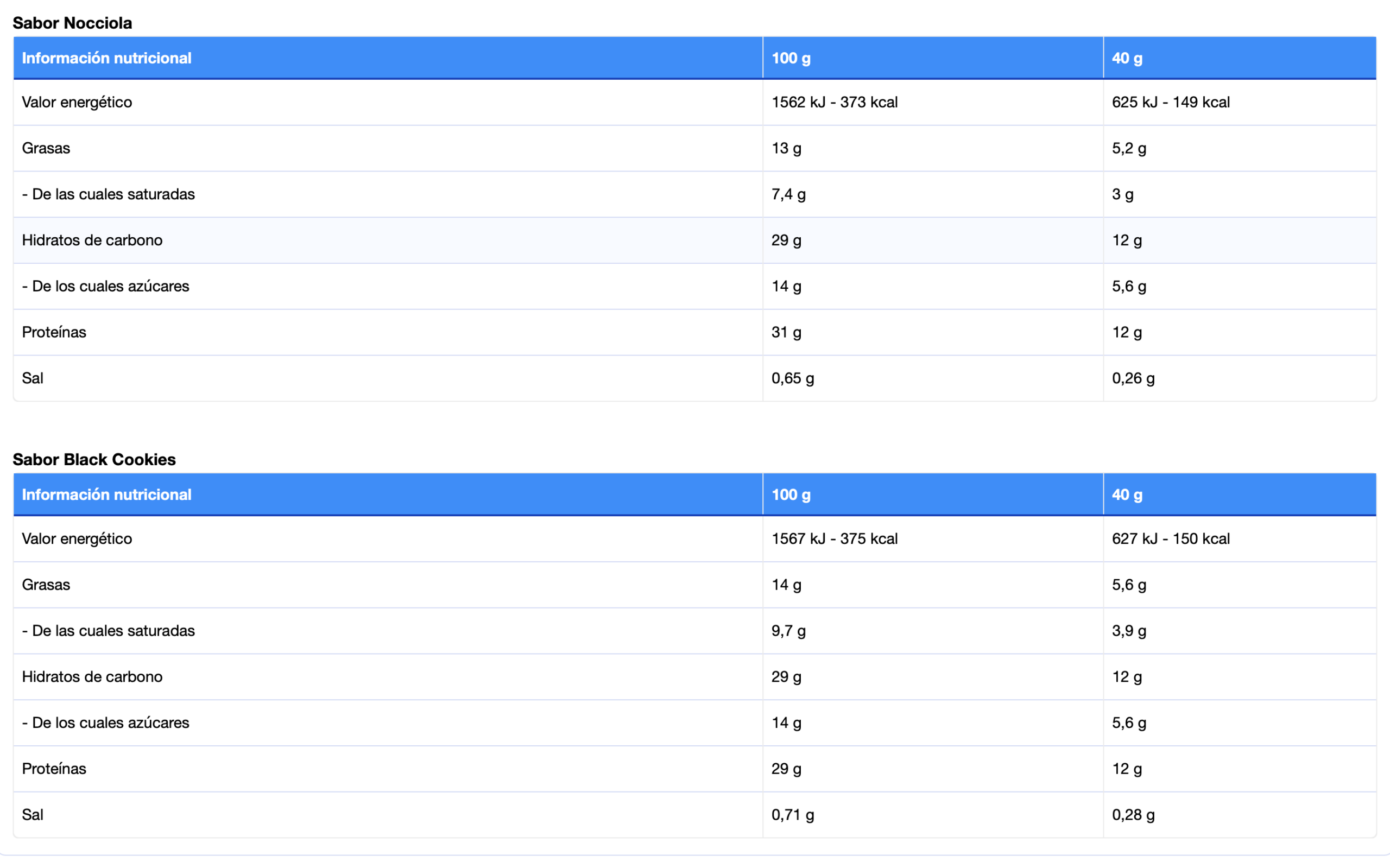
Task: Select the 1562 kJ - 373 kcal cell
Action: pyautogui.click(x=834, y=102)
